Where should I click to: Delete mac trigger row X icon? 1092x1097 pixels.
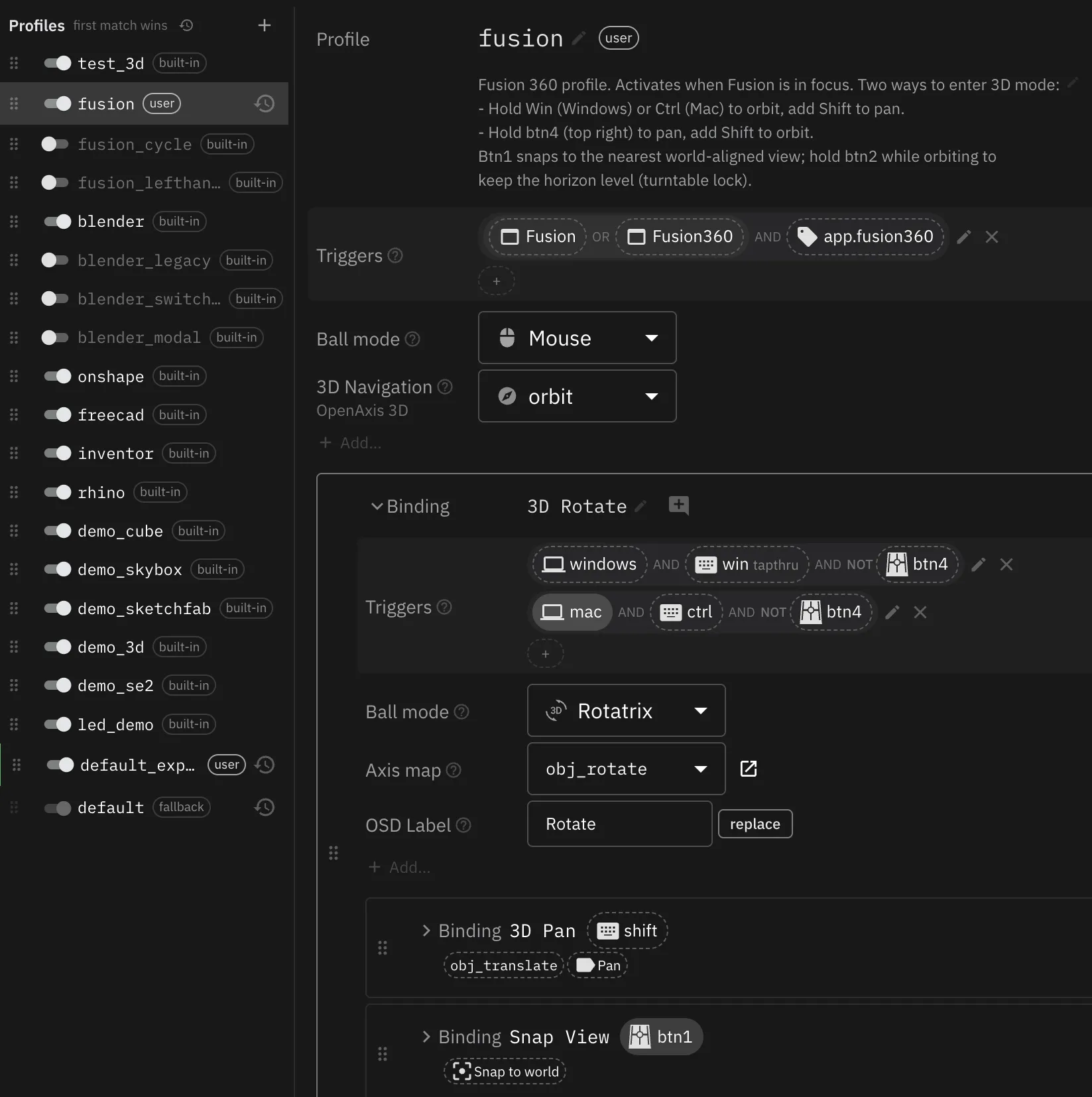pos(920,612)
